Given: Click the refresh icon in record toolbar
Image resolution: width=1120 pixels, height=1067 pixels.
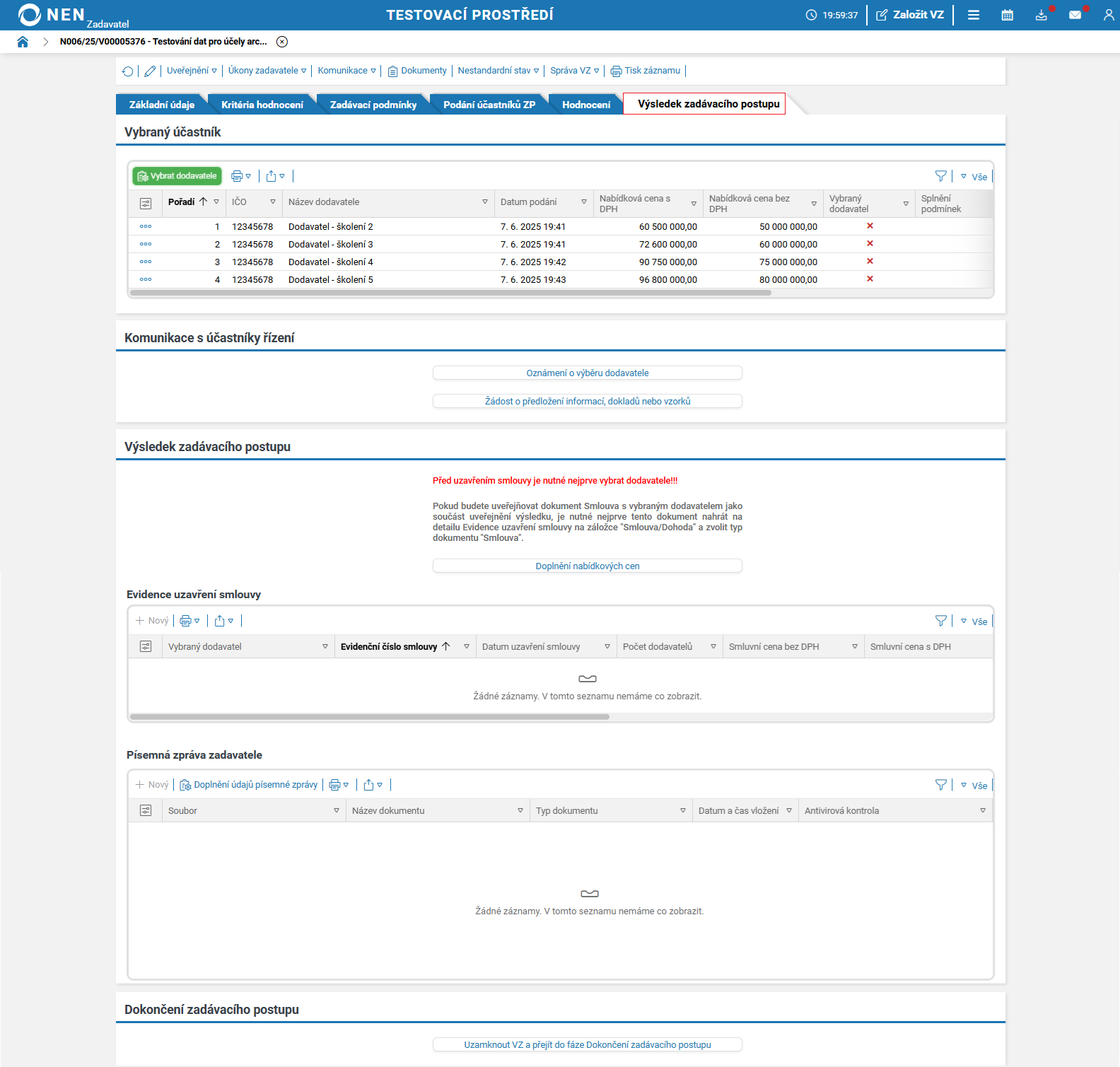Looking at the screenshot, I should pyautogui.click(x=128, y=71).
